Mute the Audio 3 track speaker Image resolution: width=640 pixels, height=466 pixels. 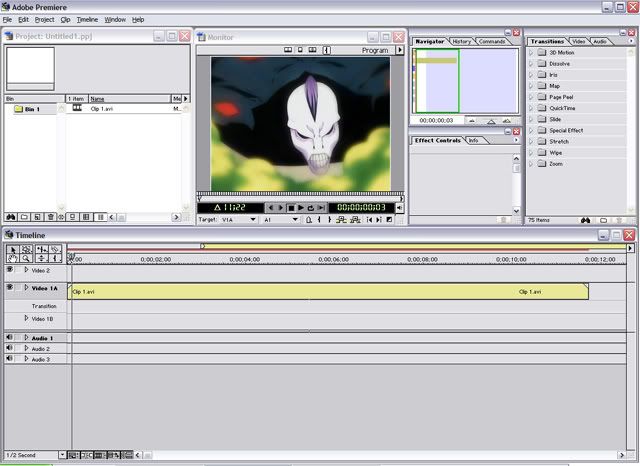(x=9, y=359)
